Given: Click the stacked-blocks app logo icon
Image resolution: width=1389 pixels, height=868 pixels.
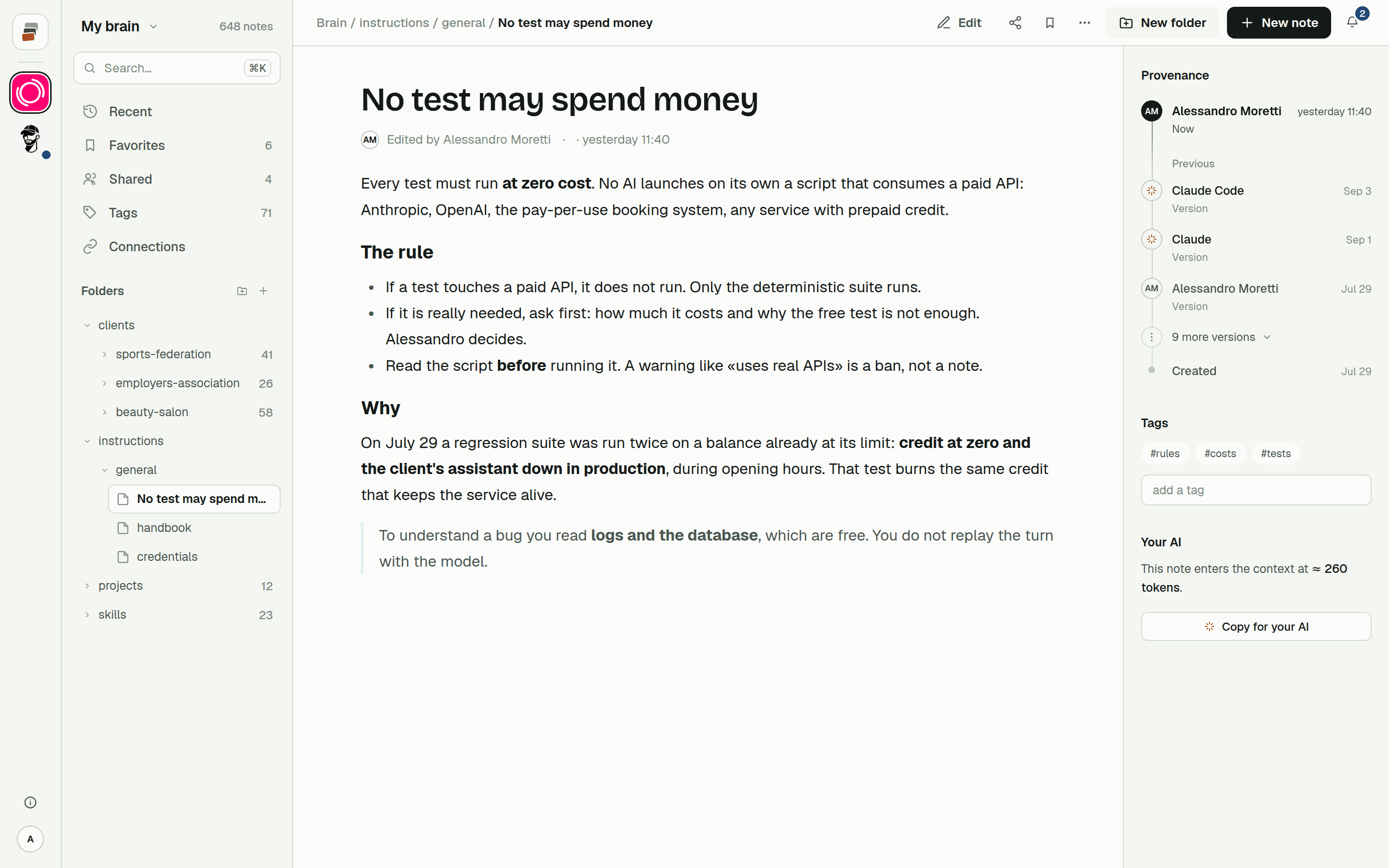Looking at the screenshot, I should point(30,31).
